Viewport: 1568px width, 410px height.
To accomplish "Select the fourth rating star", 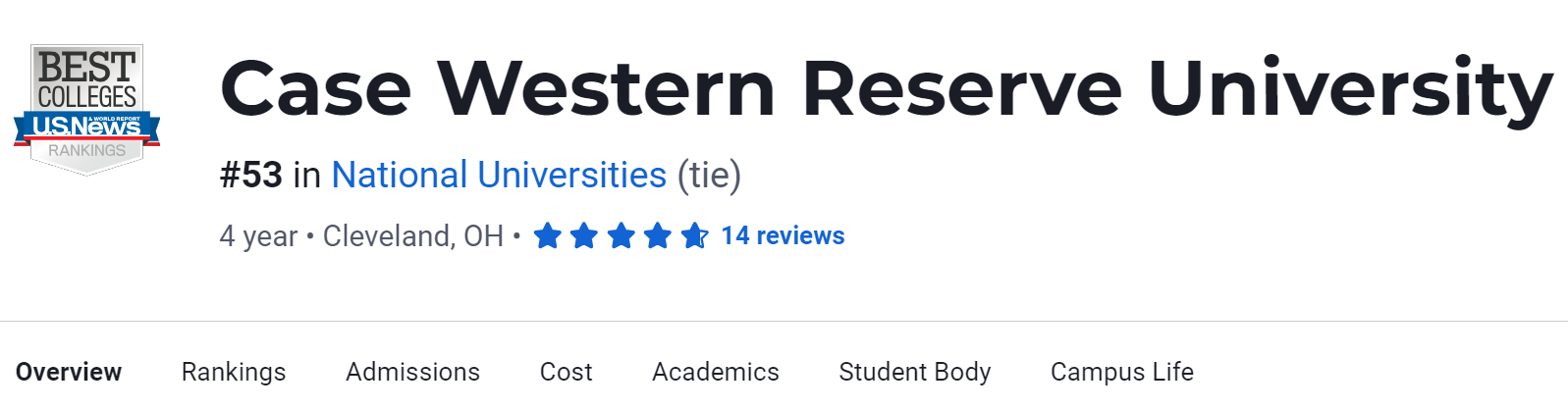I will [x=658, y=236].
